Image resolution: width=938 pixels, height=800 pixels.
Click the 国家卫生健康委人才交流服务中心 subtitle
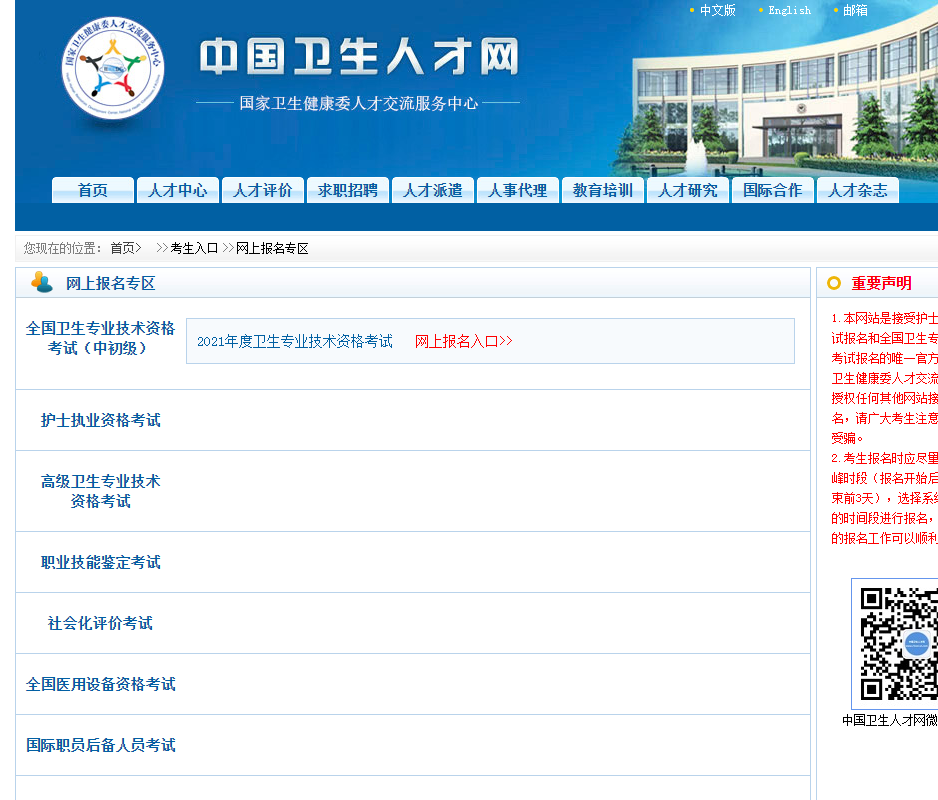coord(358,104)
